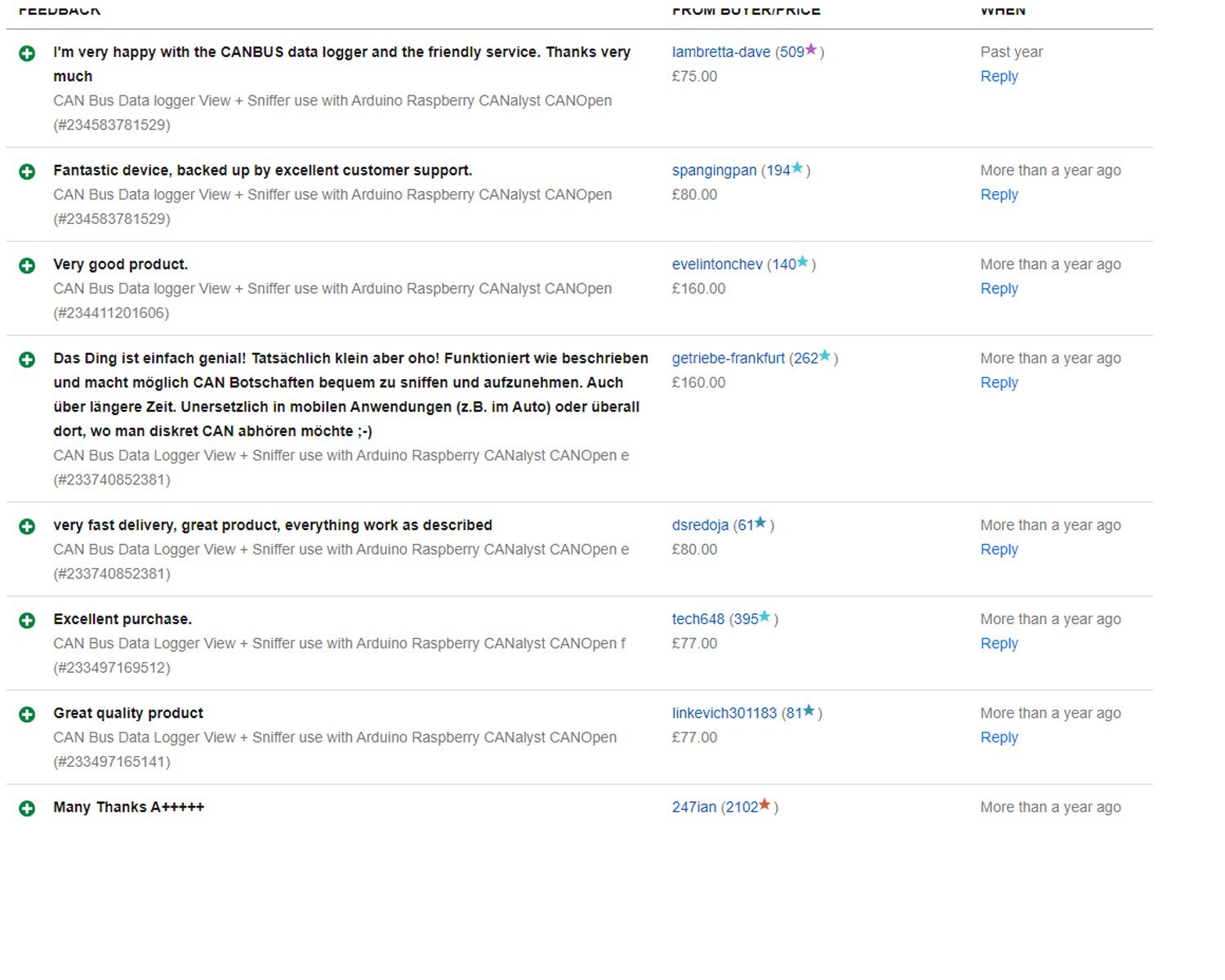Reply to dsredoja's feedback
This screenshot has height=980, width=1225.
(x=999, y=550)
